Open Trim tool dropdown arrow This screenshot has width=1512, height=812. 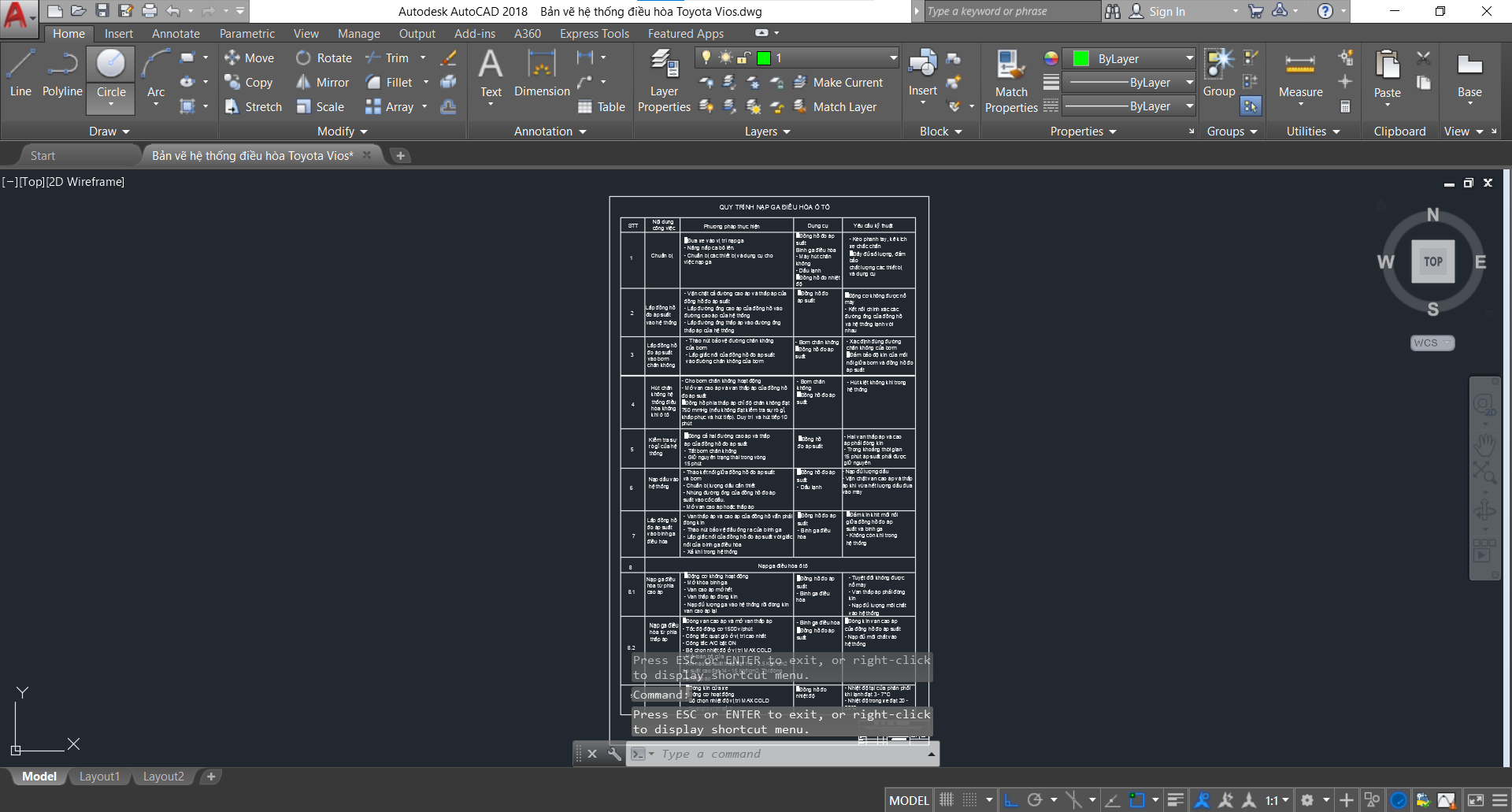pos(423,58)
